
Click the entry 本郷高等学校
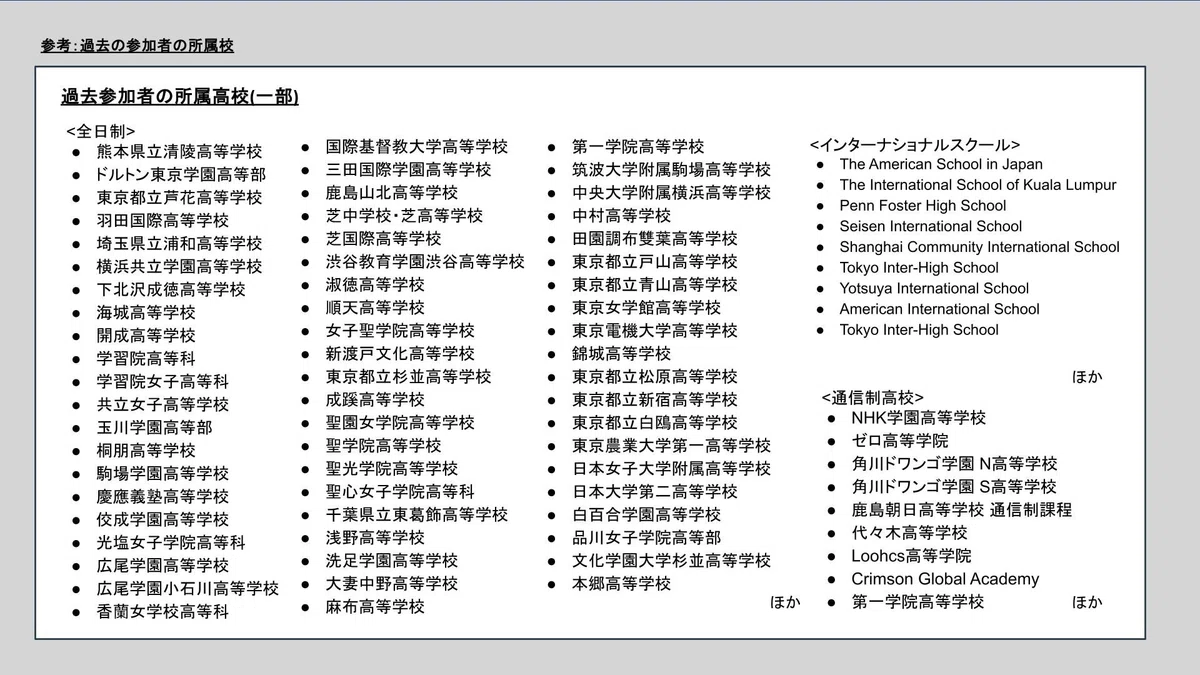pos(621,584)
